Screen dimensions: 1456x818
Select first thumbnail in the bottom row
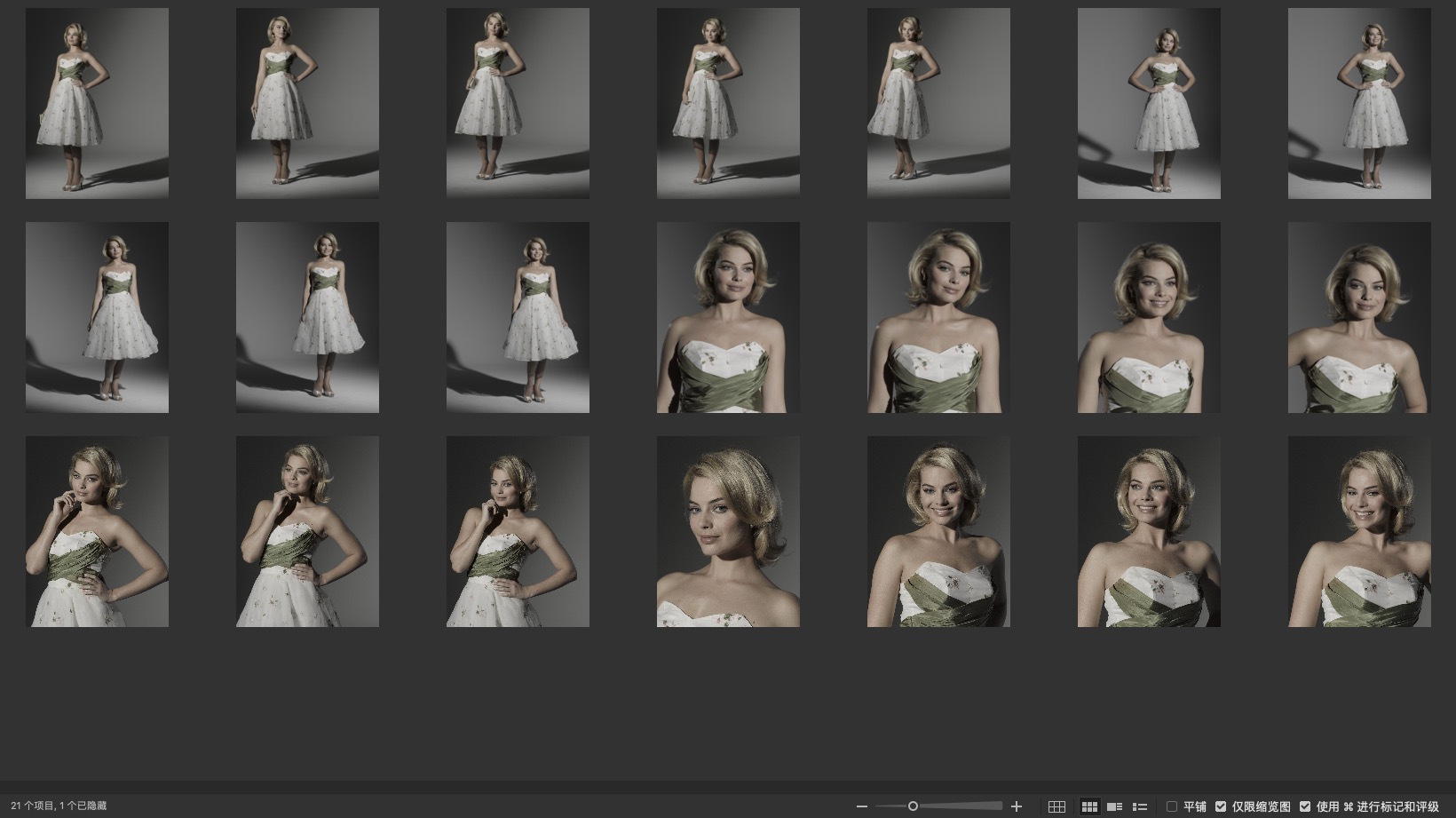(x=97, y=531)
